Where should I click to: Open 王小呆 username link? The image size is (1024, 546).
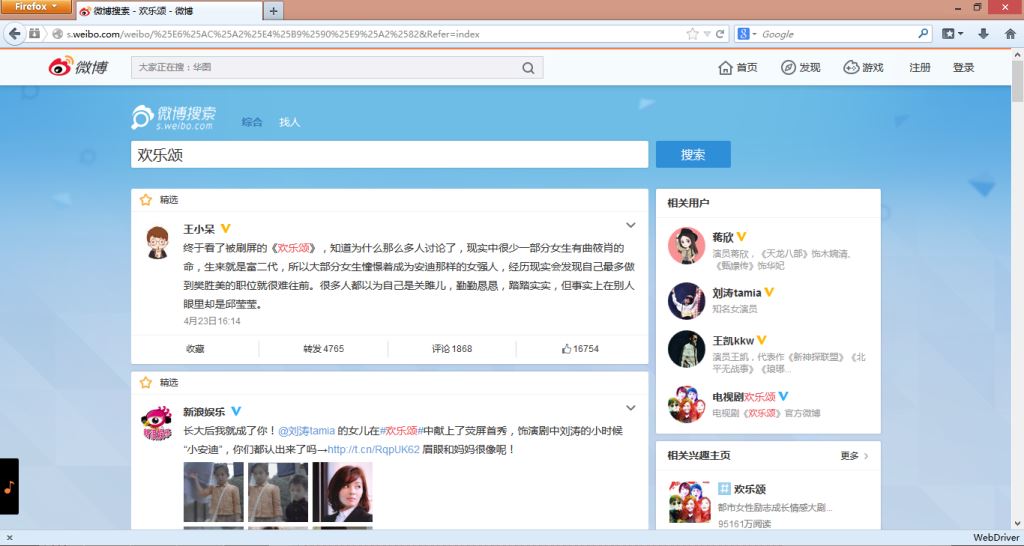click(x=199, y=229)
